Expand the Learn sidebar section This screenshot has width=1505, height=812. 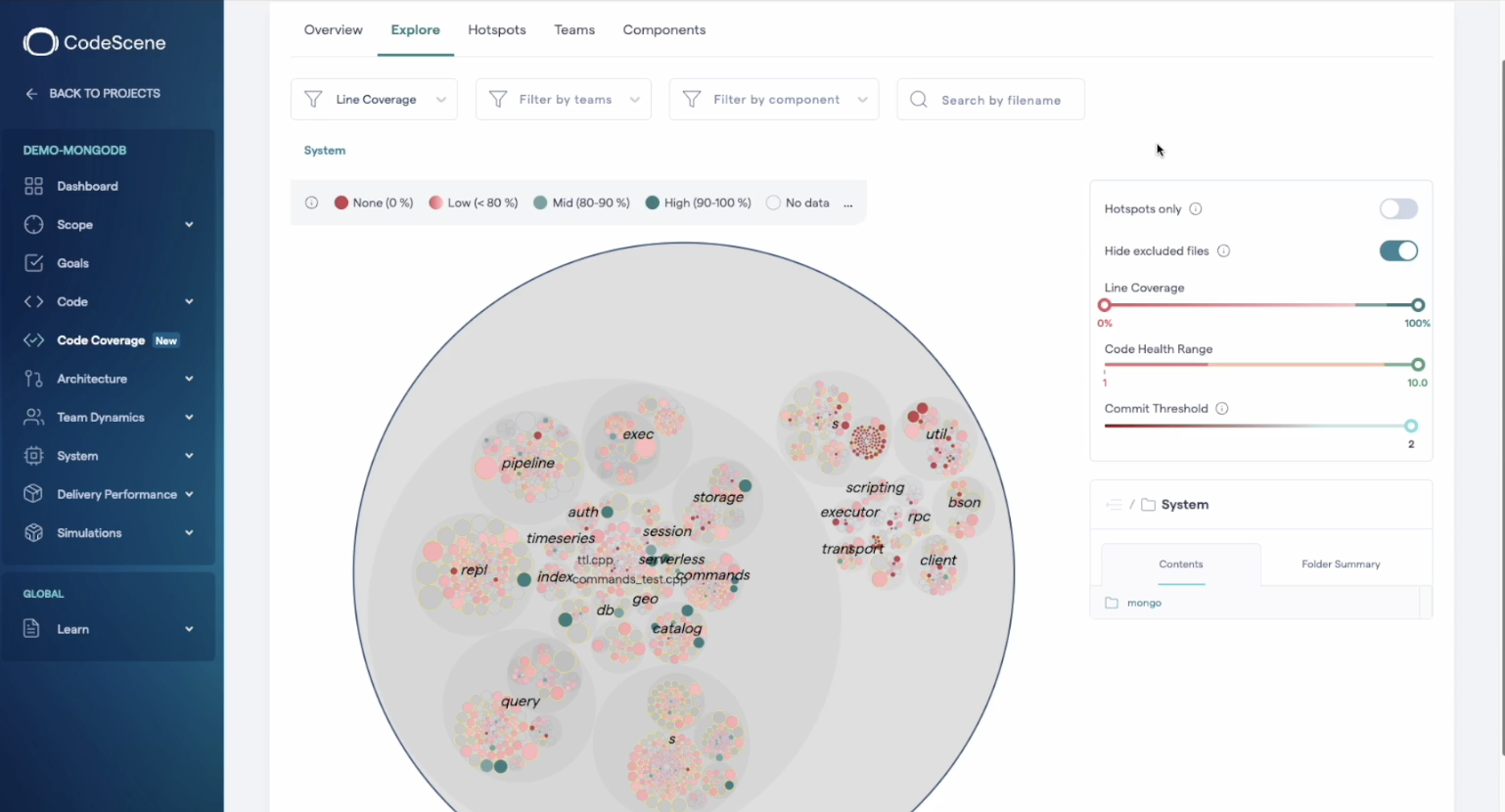(x=189, y=629)
